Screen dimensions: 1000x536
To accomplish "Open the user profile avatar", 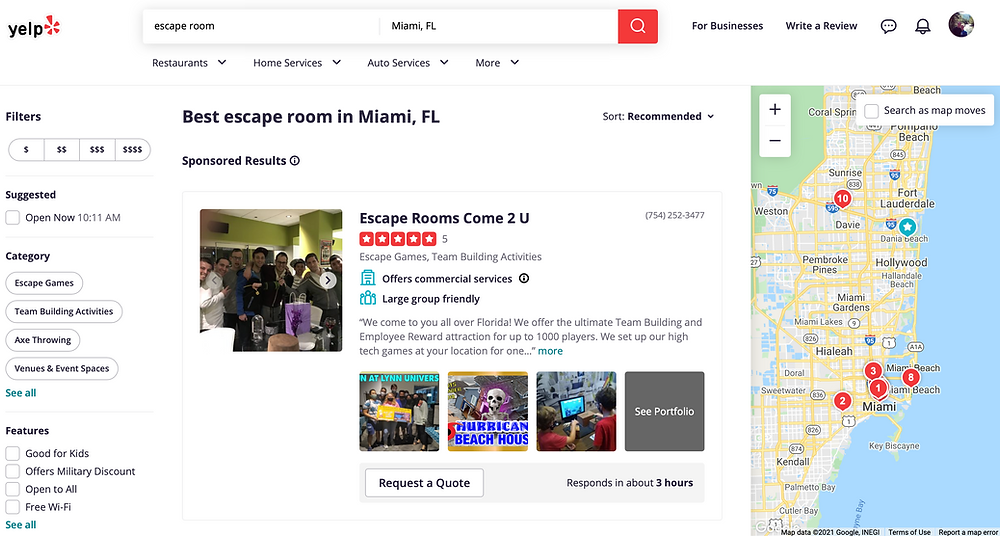I will click(961, 25).
